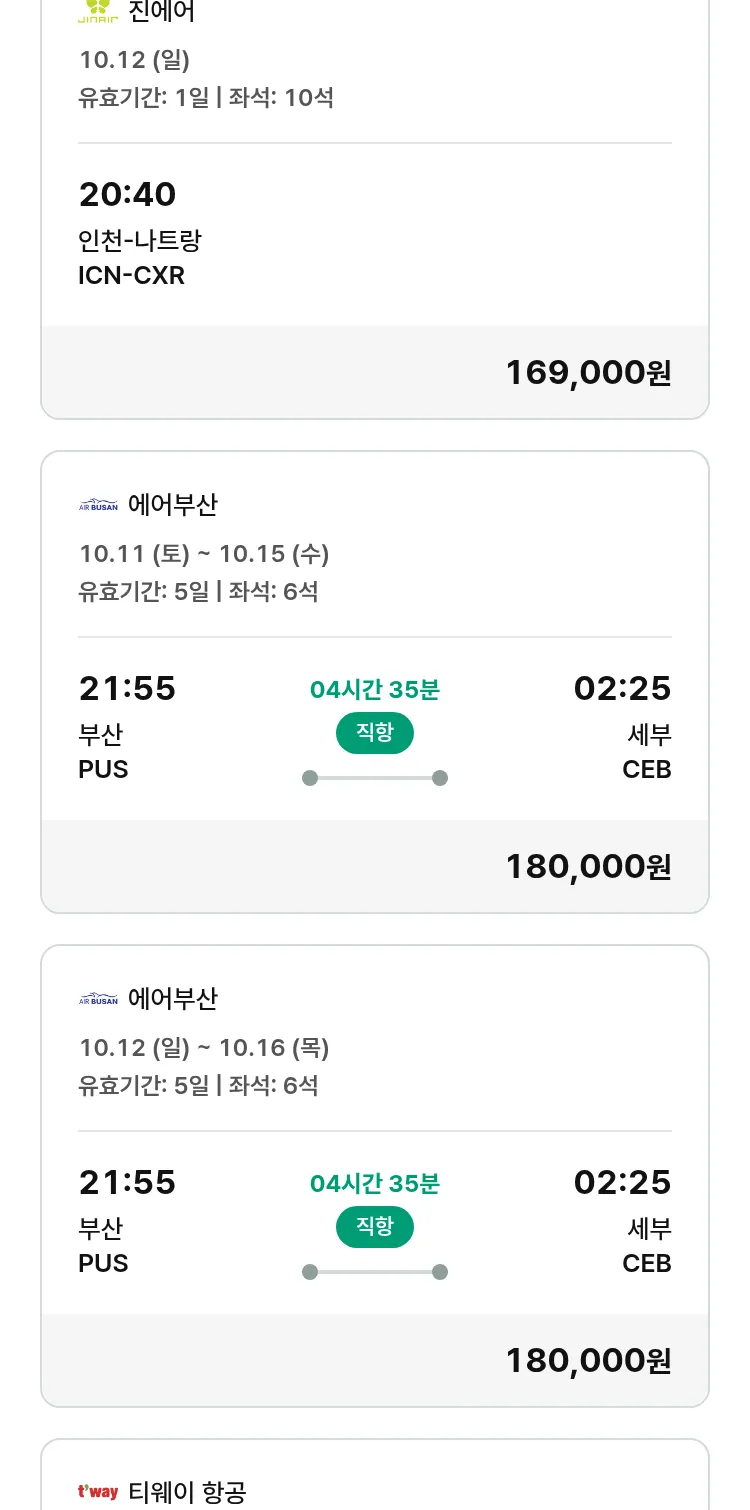Select the 180,000원 fare for 10.11–10.15
The image size is (750, 1510).
[588, 866]
